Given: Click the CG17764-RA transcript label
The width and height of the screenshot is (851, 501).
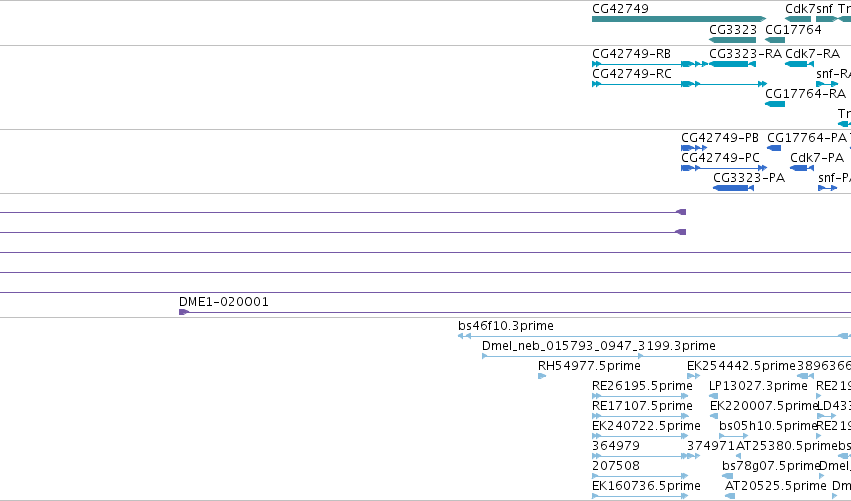Looking at the screenshot, I should point(805,94).
